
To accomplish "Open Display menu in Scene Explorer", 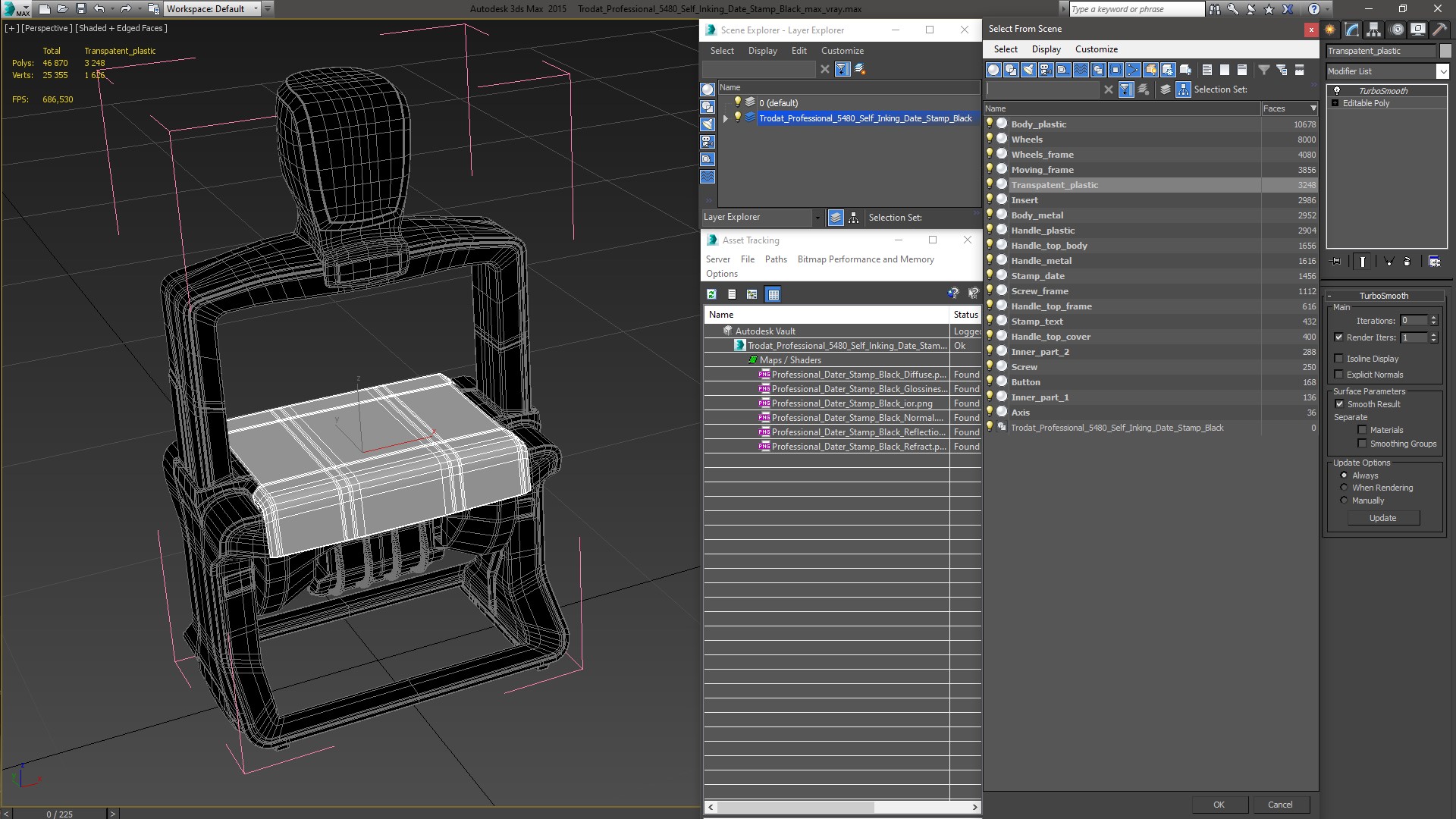I will (x=762, y=51).
